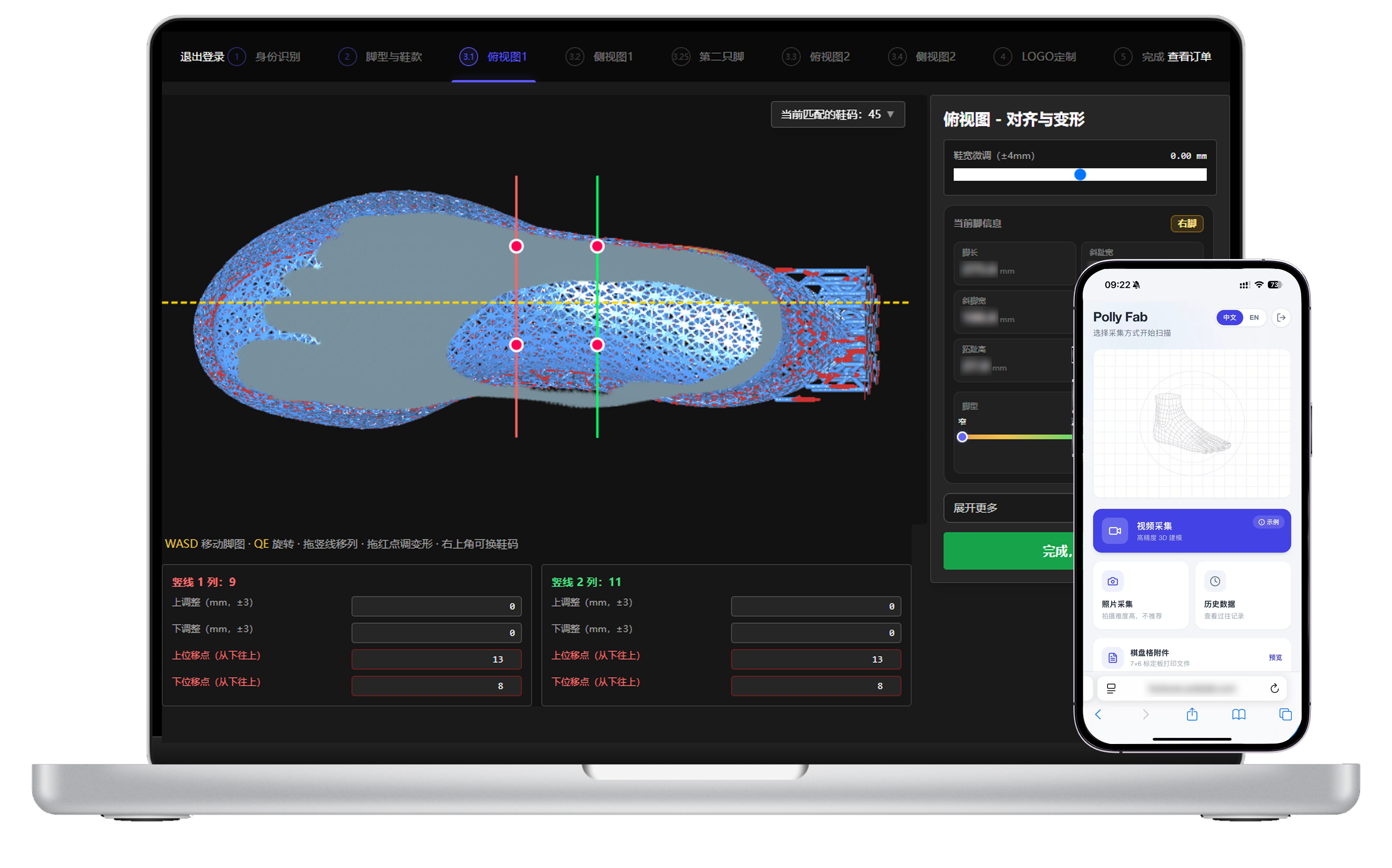Tap the logout icon in Polly Fab header

(1281, 317)
